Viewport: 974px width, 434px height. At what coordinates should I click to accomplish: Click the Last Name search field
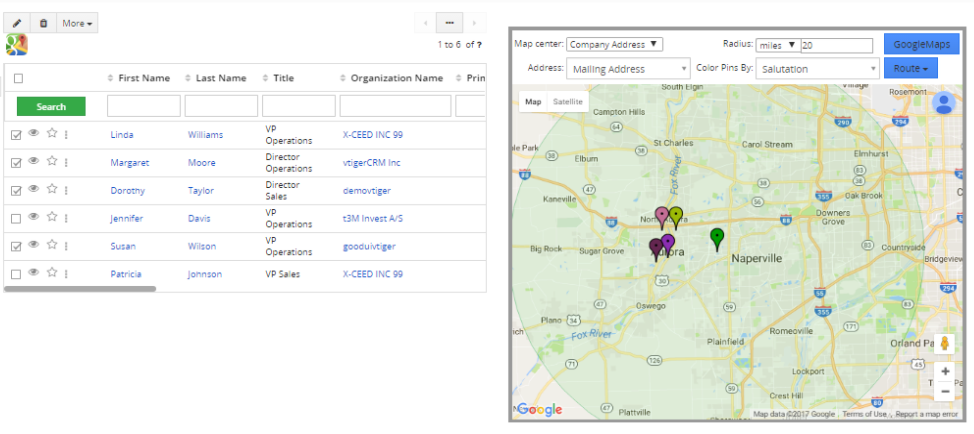(221, 106)
